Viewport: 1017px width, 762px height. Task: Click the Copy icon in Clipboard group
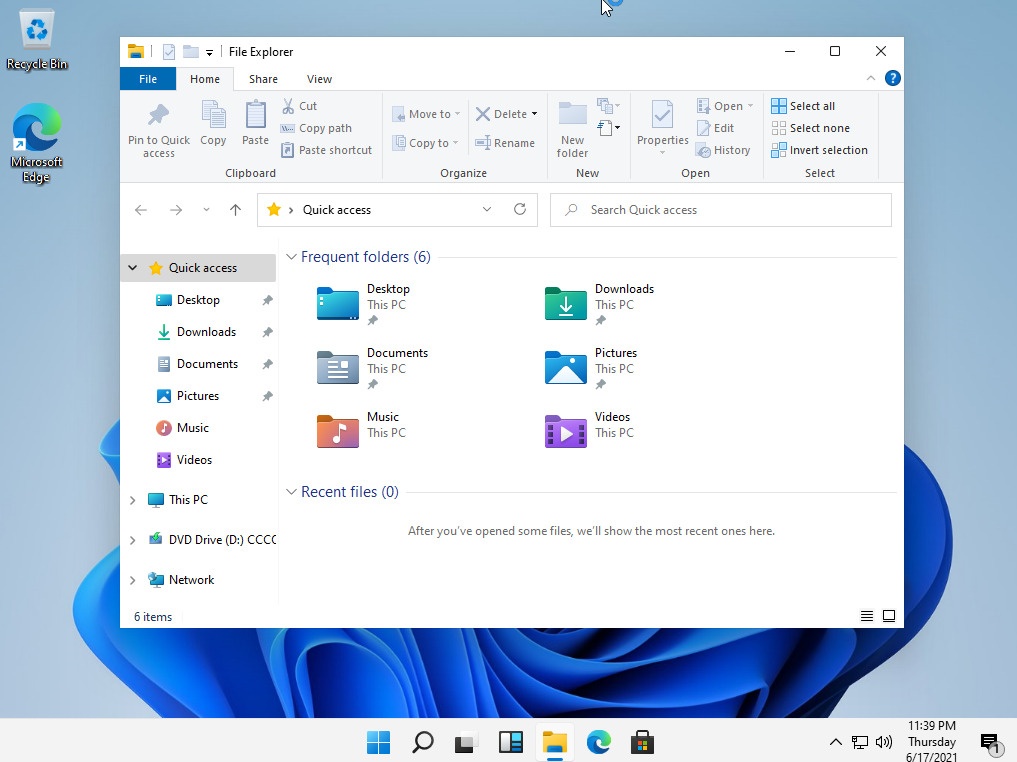pyautogui.click(x=213, y=115)
